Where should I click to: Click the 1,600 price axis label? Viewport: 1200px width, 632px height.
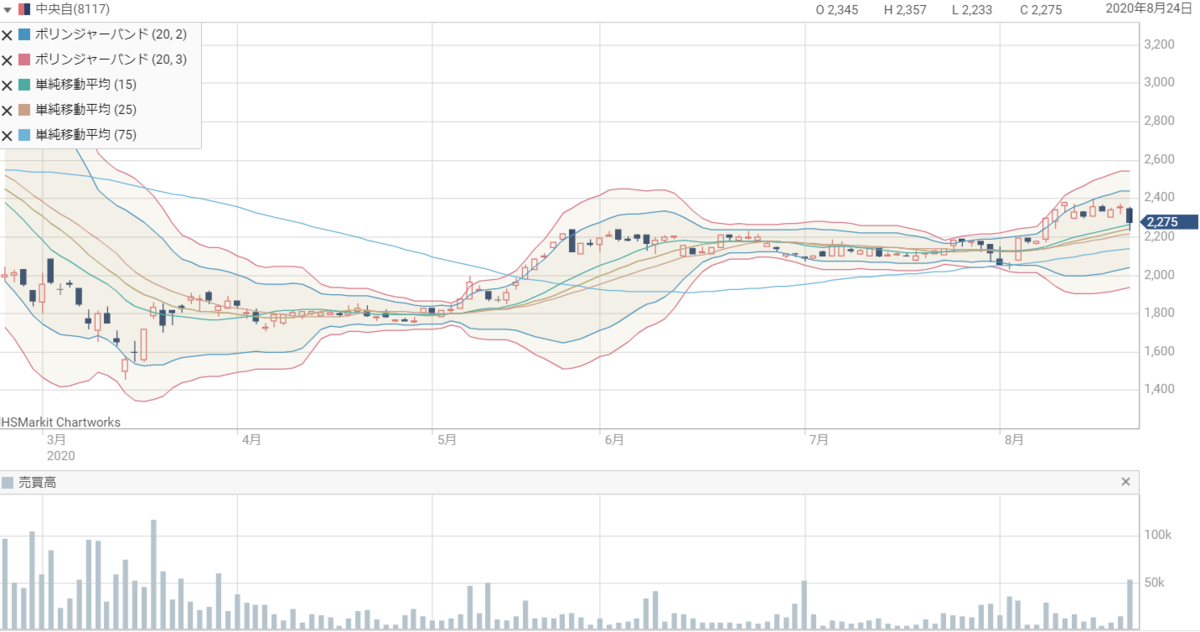1159,351
